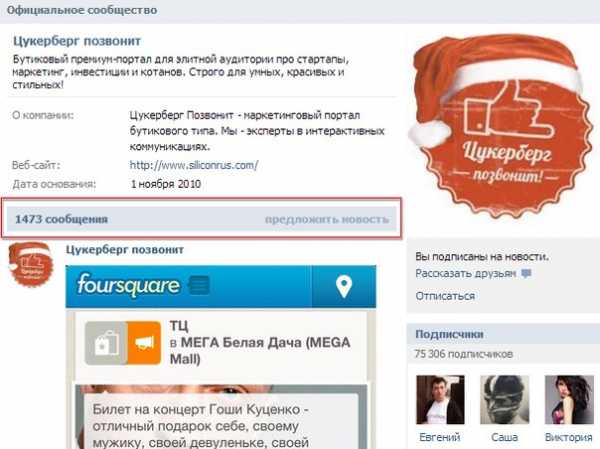The image size is (600, 449).
Task: Click the предложить новость link
Action: tap(327, 219)
